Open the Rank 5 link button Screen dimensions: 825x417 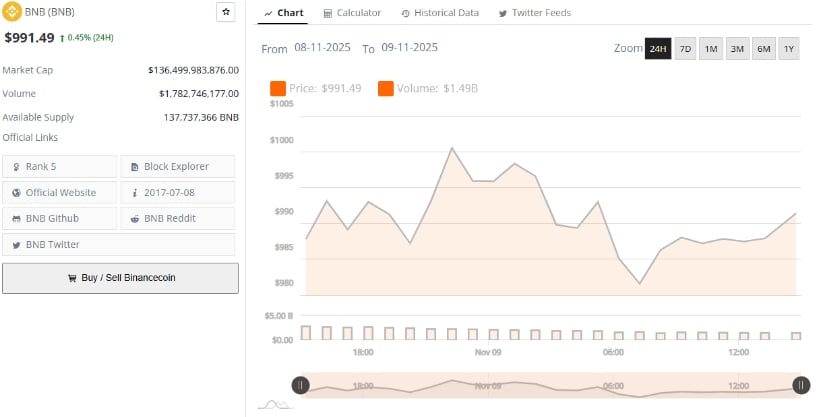[x=59, y=166]
